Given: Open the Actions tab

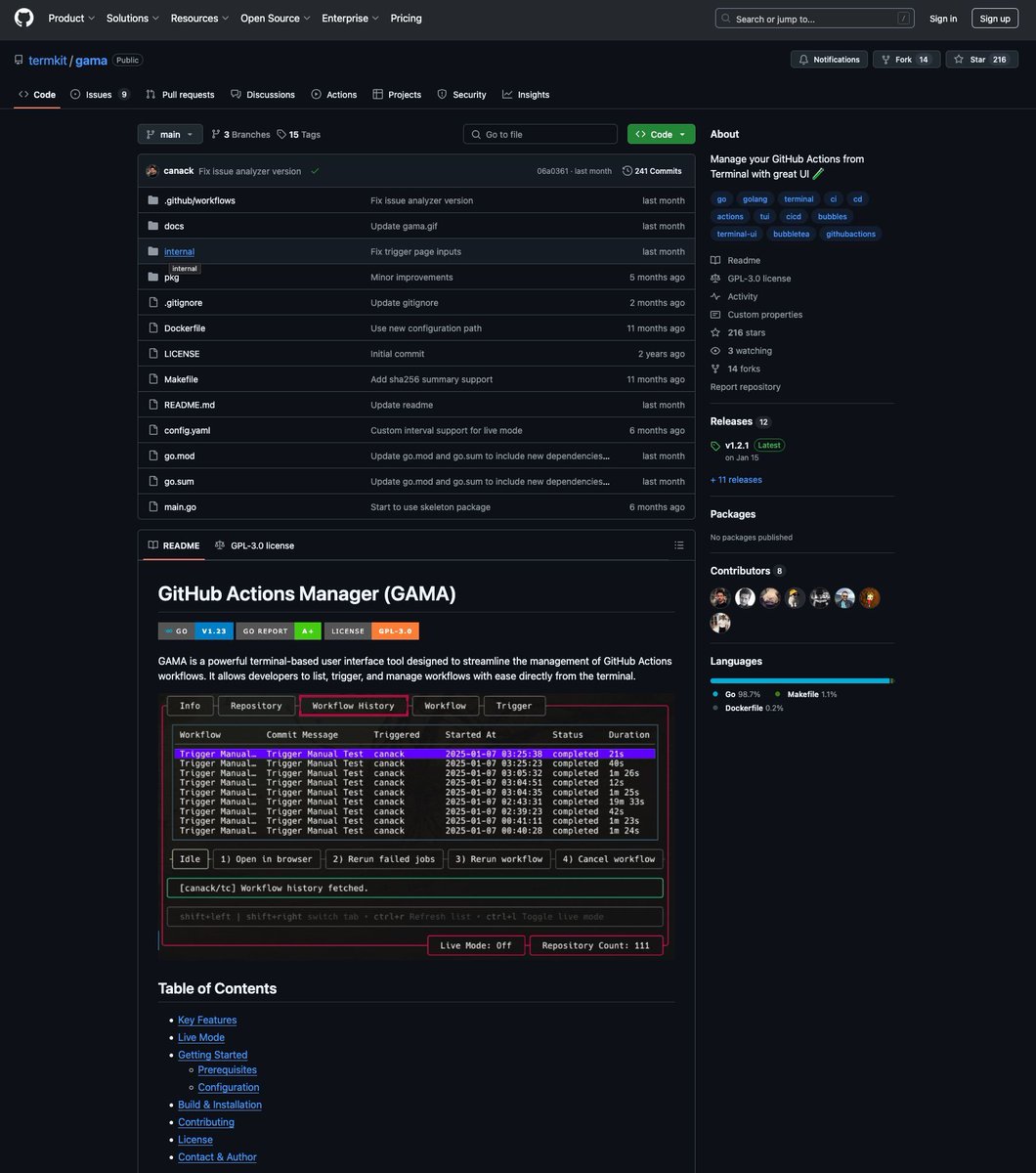Looking at the screenshot, I should (x=334, y=95).
